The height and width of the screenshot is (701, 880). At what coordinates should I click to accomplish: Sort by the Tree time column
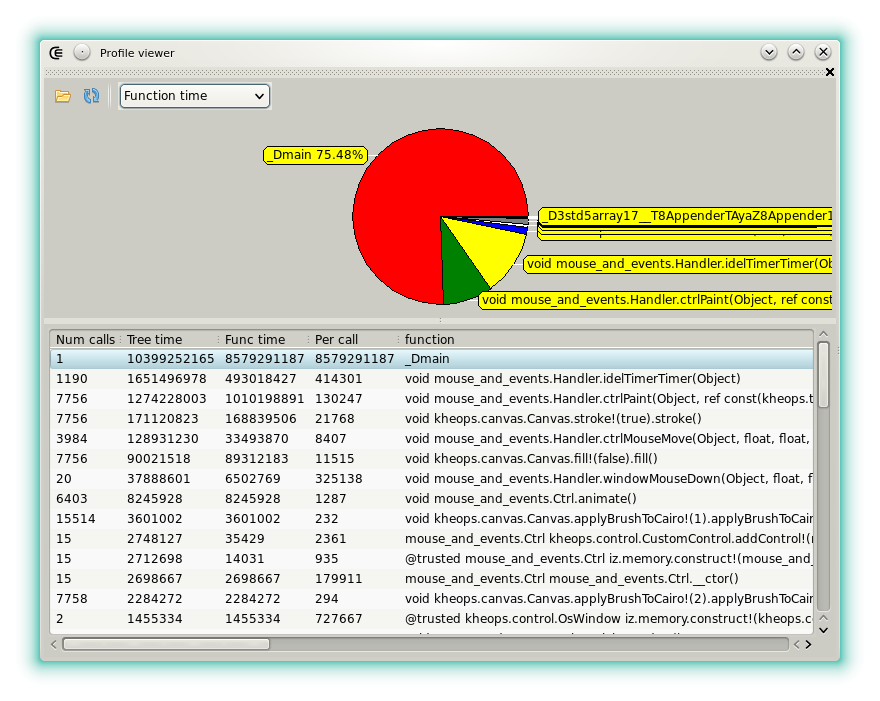coord(155,339)
